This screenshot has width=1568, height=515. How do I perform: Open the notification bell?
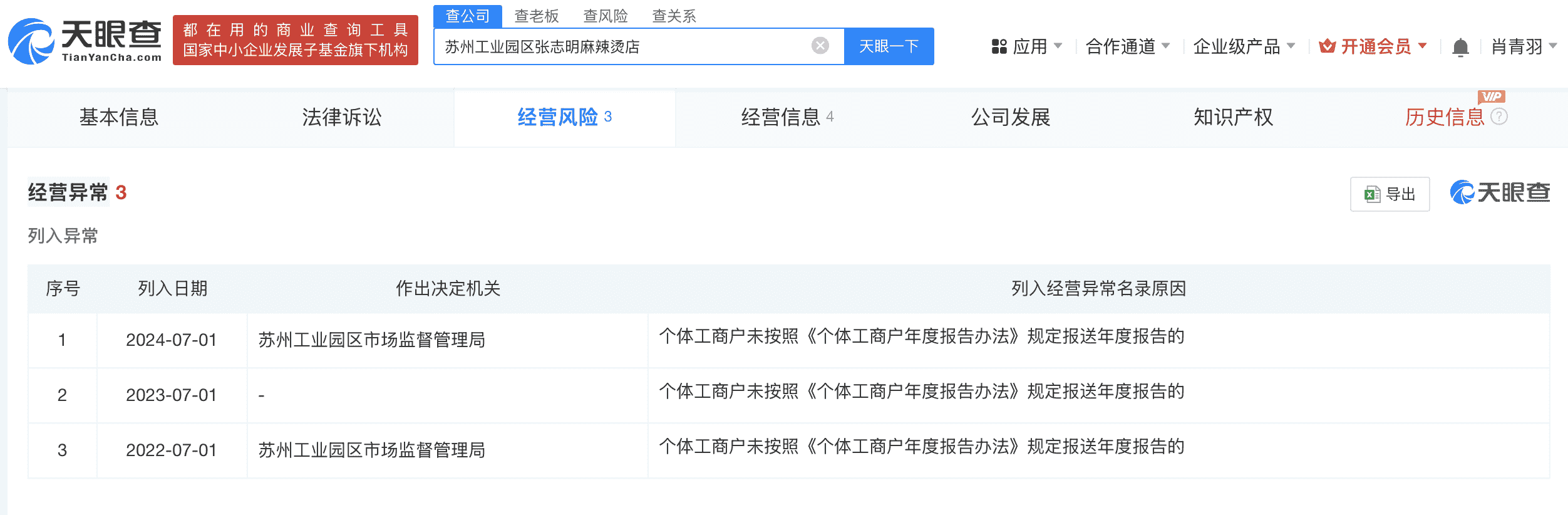(x=1460, y=47)
